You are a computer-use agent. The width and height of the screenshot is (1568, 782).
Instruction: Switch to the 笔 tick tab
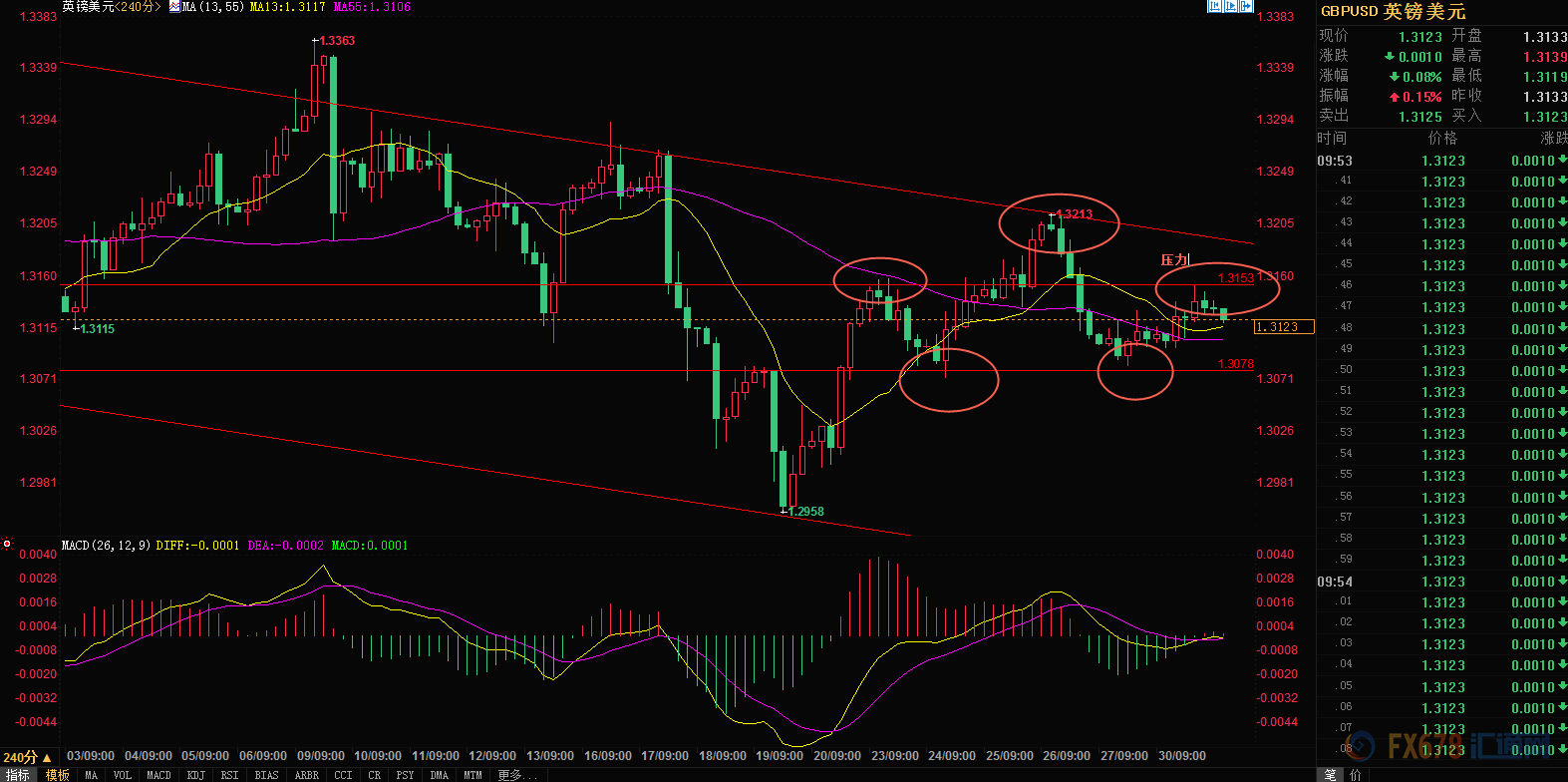(x=1330, y=775)
